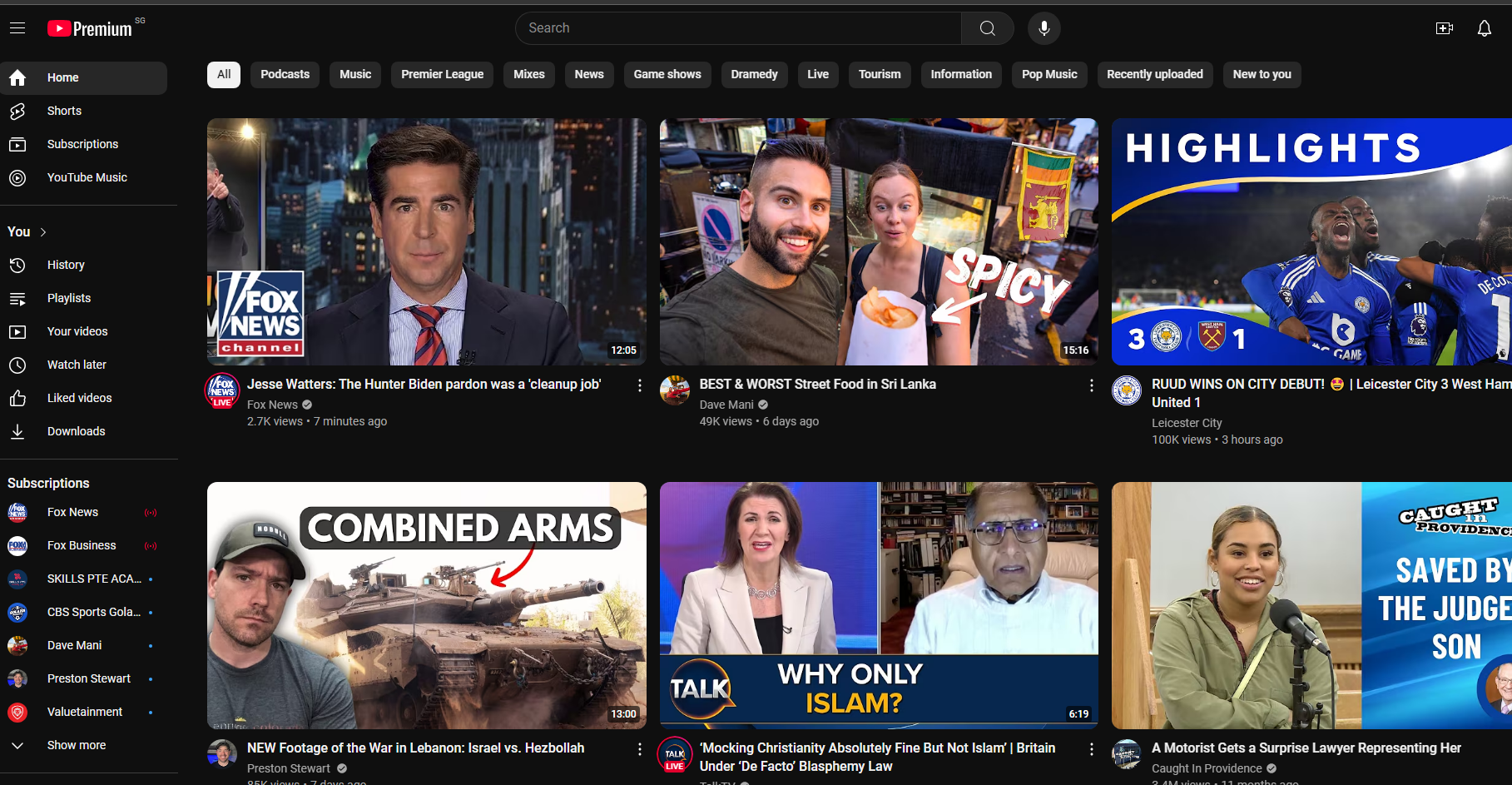Image resolution: width=1512 pixels, height=785 pixels.
Task: Select the Live filter chip
Action: click(818, 75)
